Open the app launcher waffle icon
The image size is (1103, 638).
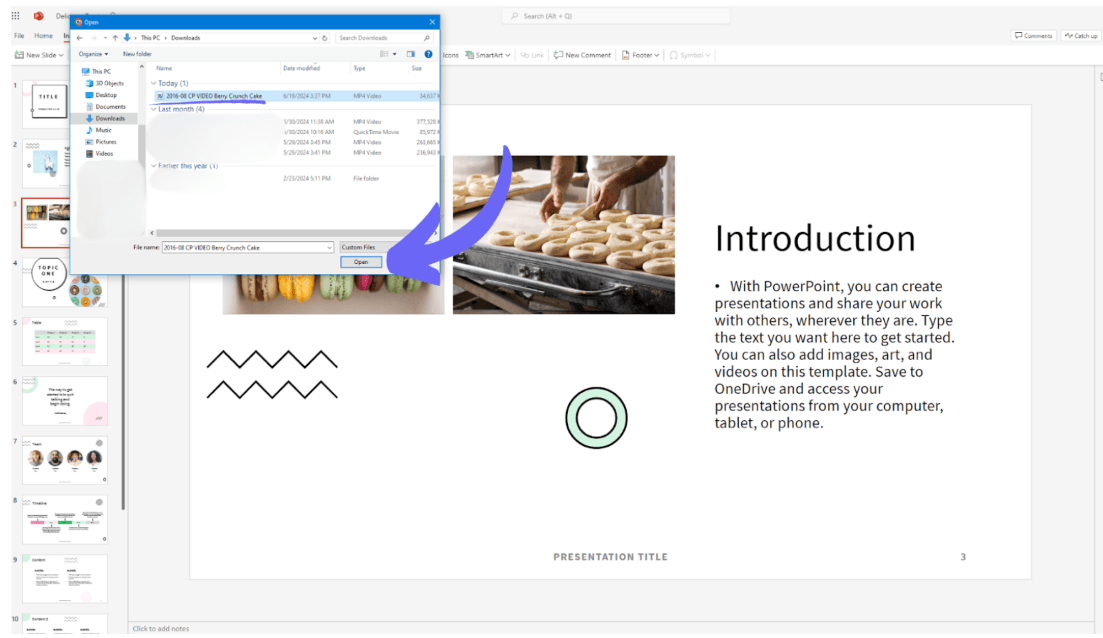click(x=15, y=16)
